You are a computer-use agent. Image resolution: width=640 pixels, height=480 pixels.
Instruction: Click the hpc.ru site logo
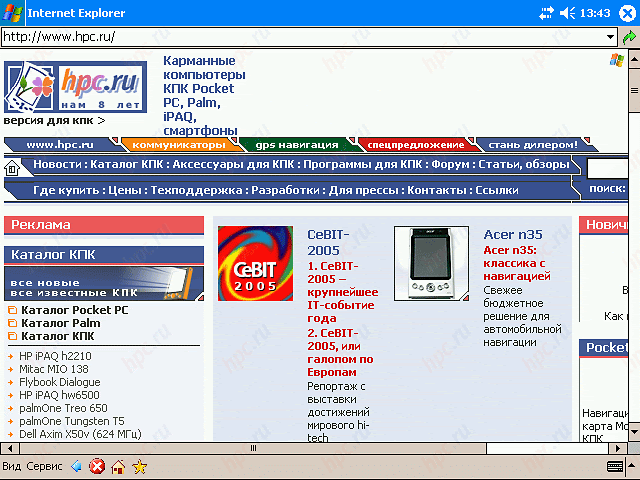[76, 87]
